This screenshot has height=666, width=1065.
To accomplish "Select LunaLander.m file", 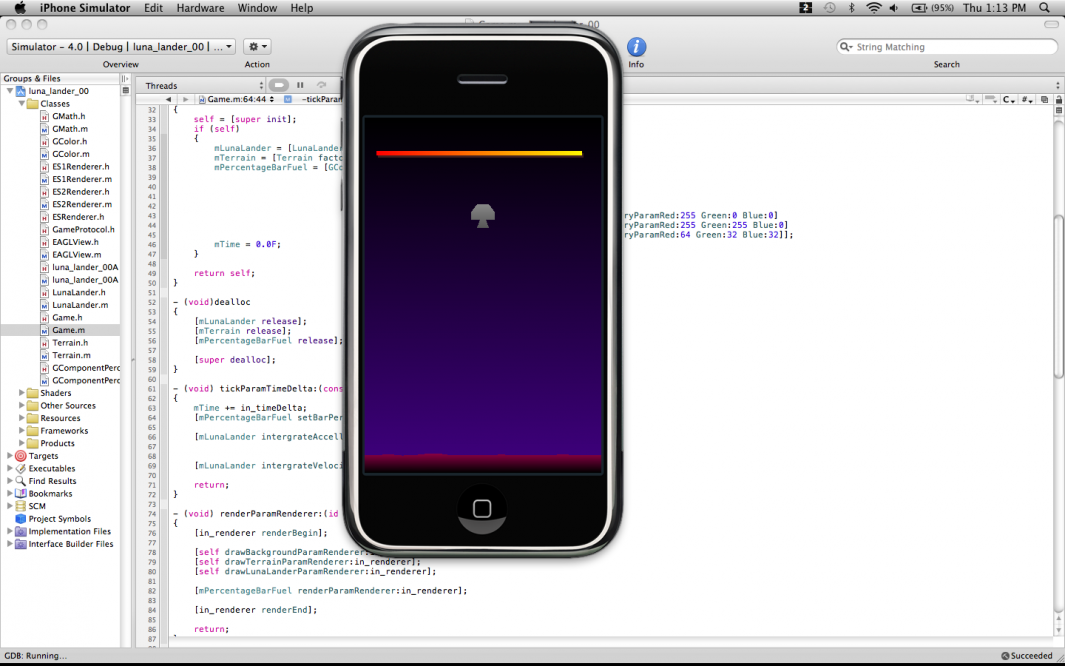I will 79,305.
